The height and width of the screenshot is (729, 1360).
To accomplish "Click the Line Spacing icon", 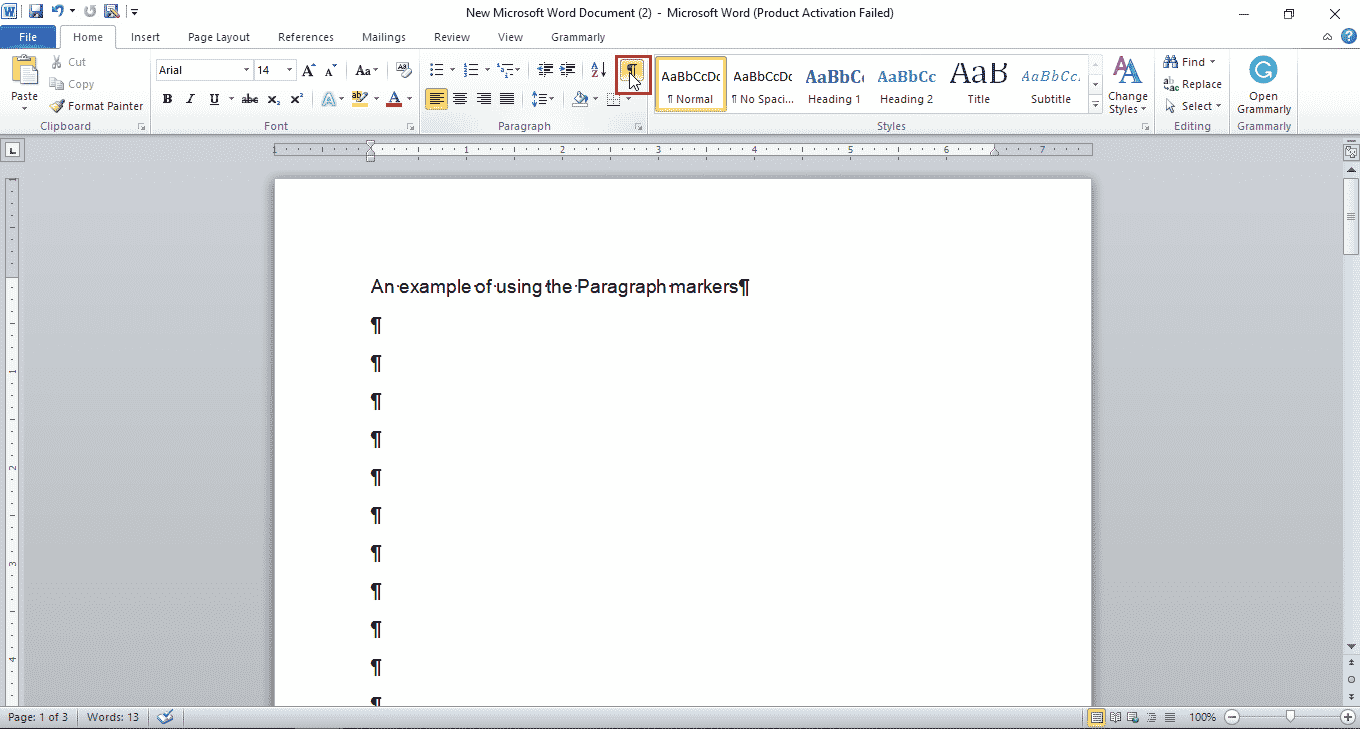I will coord(539,99).
